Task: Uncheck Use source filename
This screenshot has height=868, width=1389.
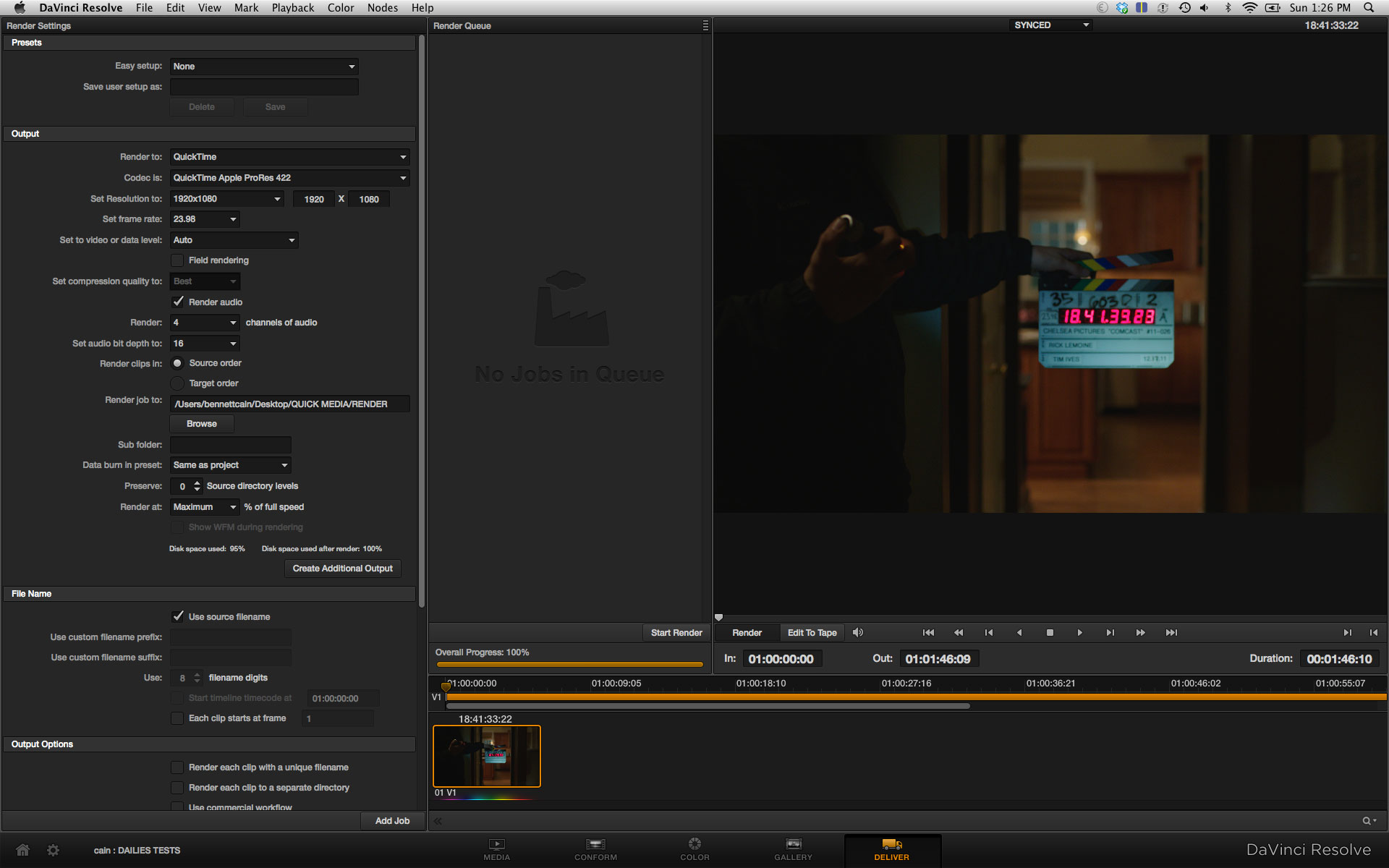Action: click(x=177, y=616)
